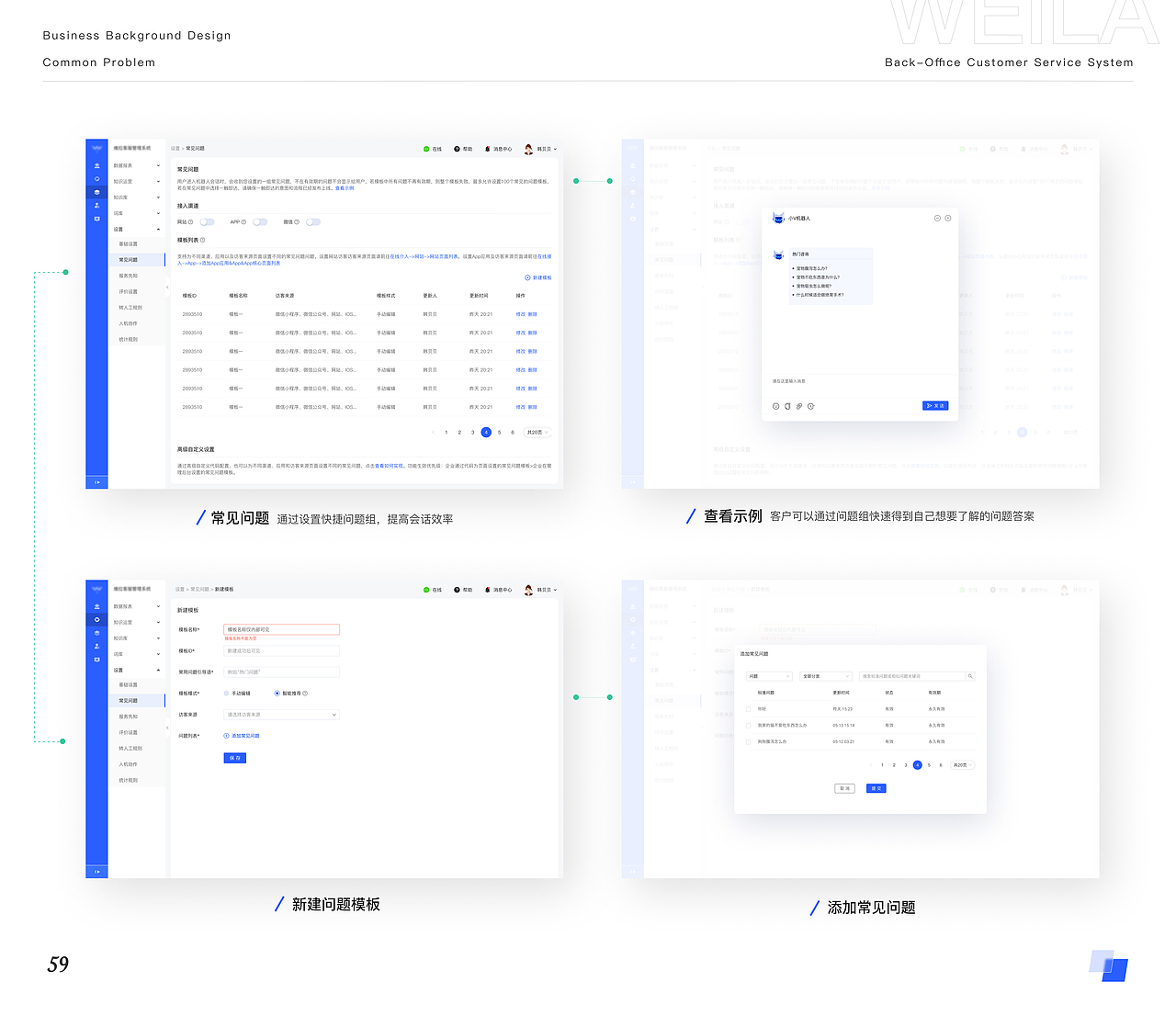1176x1016 pixels.
Task: Click the 查看示例 link
Action: tap(345, 188)
